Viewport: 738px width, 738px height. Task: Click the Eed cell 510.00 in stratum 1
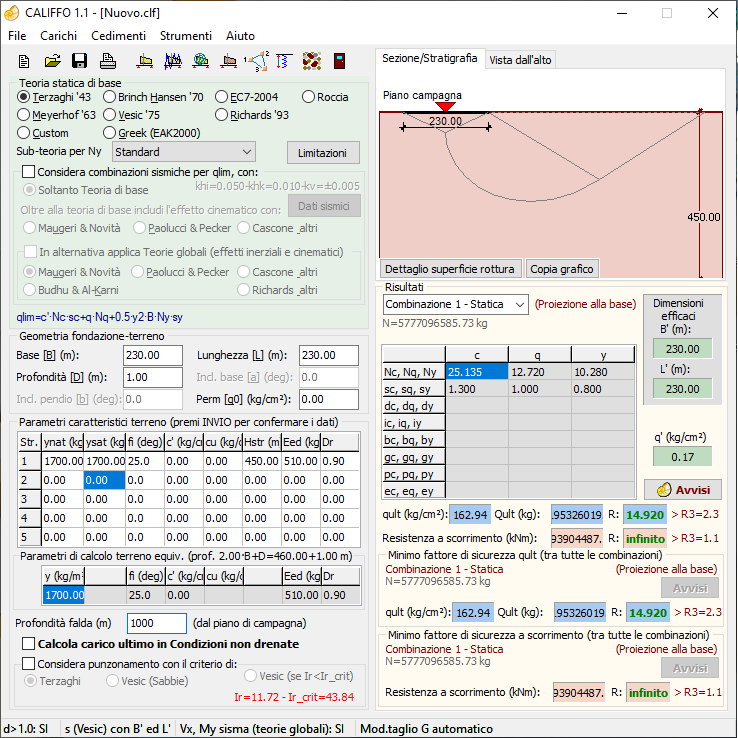point(301,461)
